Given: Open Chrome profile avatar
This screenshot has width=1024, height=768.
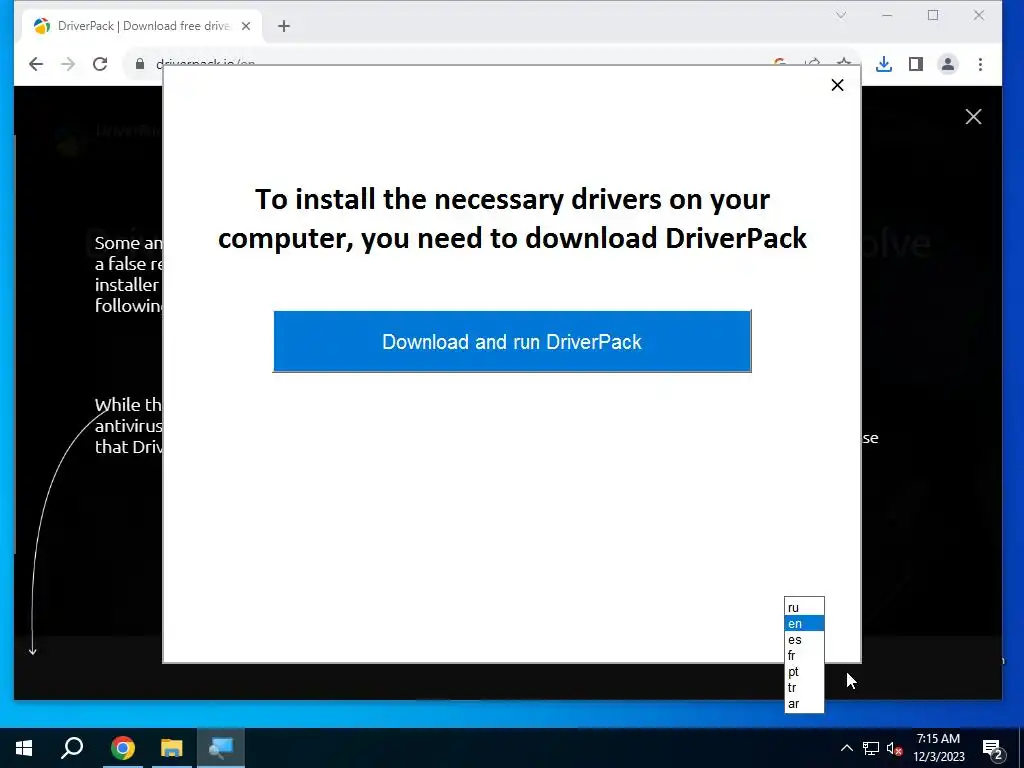Looking at the screenshot, I should 948,64.
